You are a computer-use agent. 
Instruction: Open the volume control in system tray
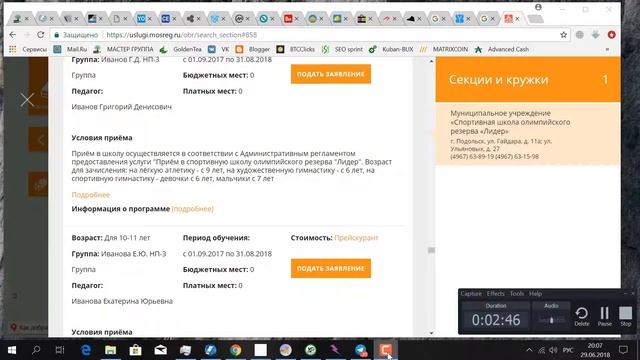click(x=553, y=350)
